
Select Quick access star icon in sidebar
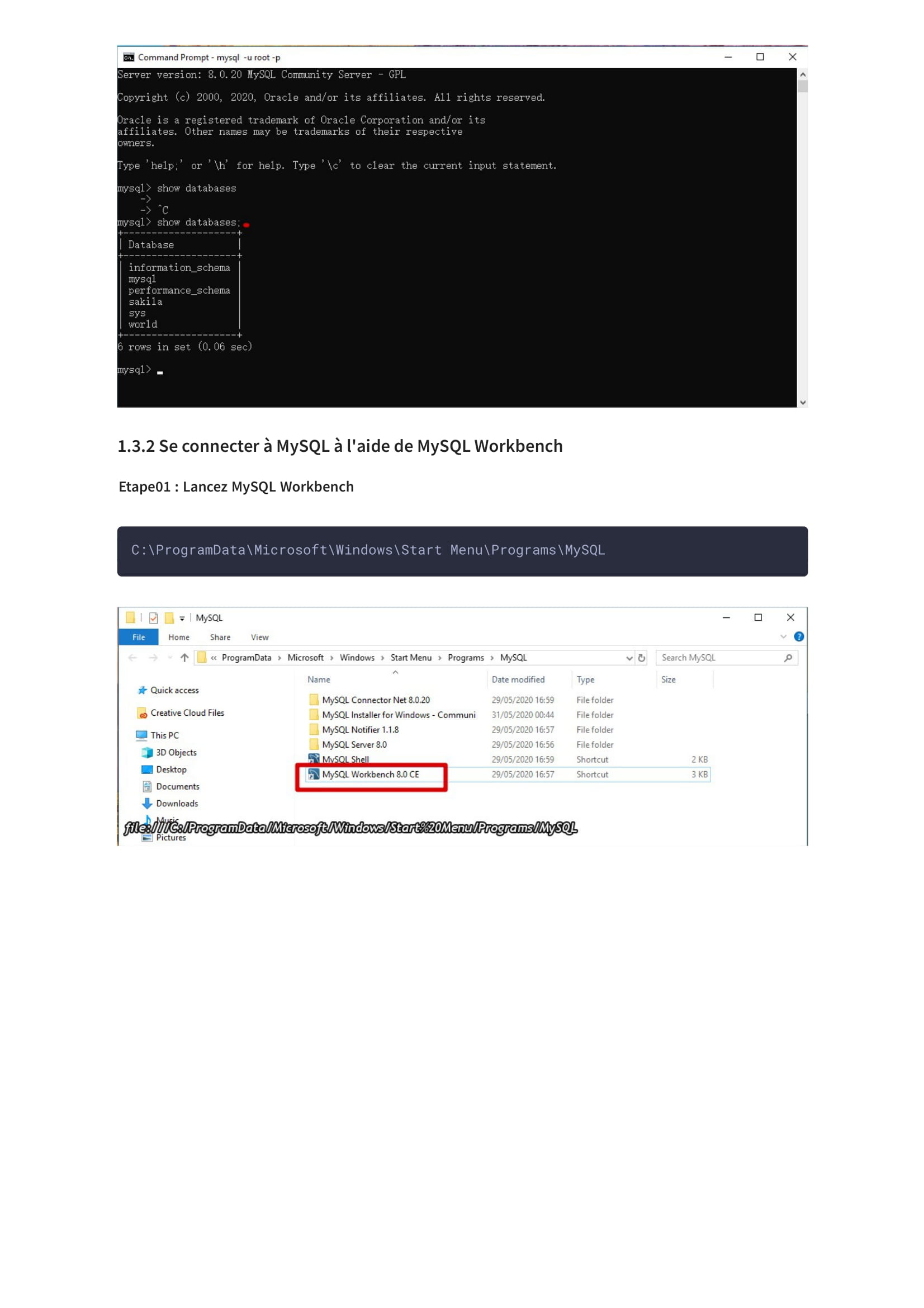coord(143,690)
